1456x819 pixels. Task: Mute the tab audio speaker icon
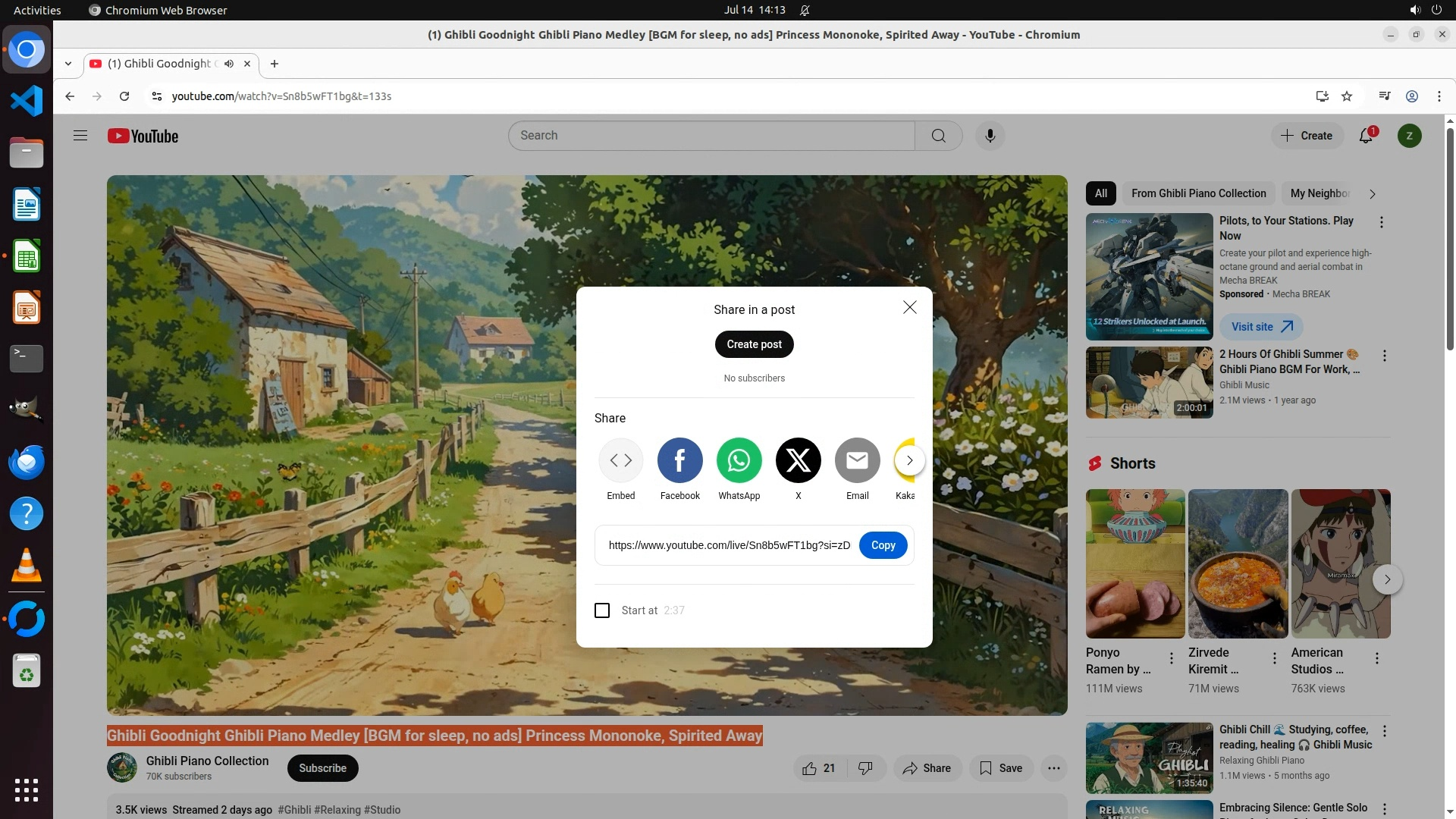click(229, 64)
